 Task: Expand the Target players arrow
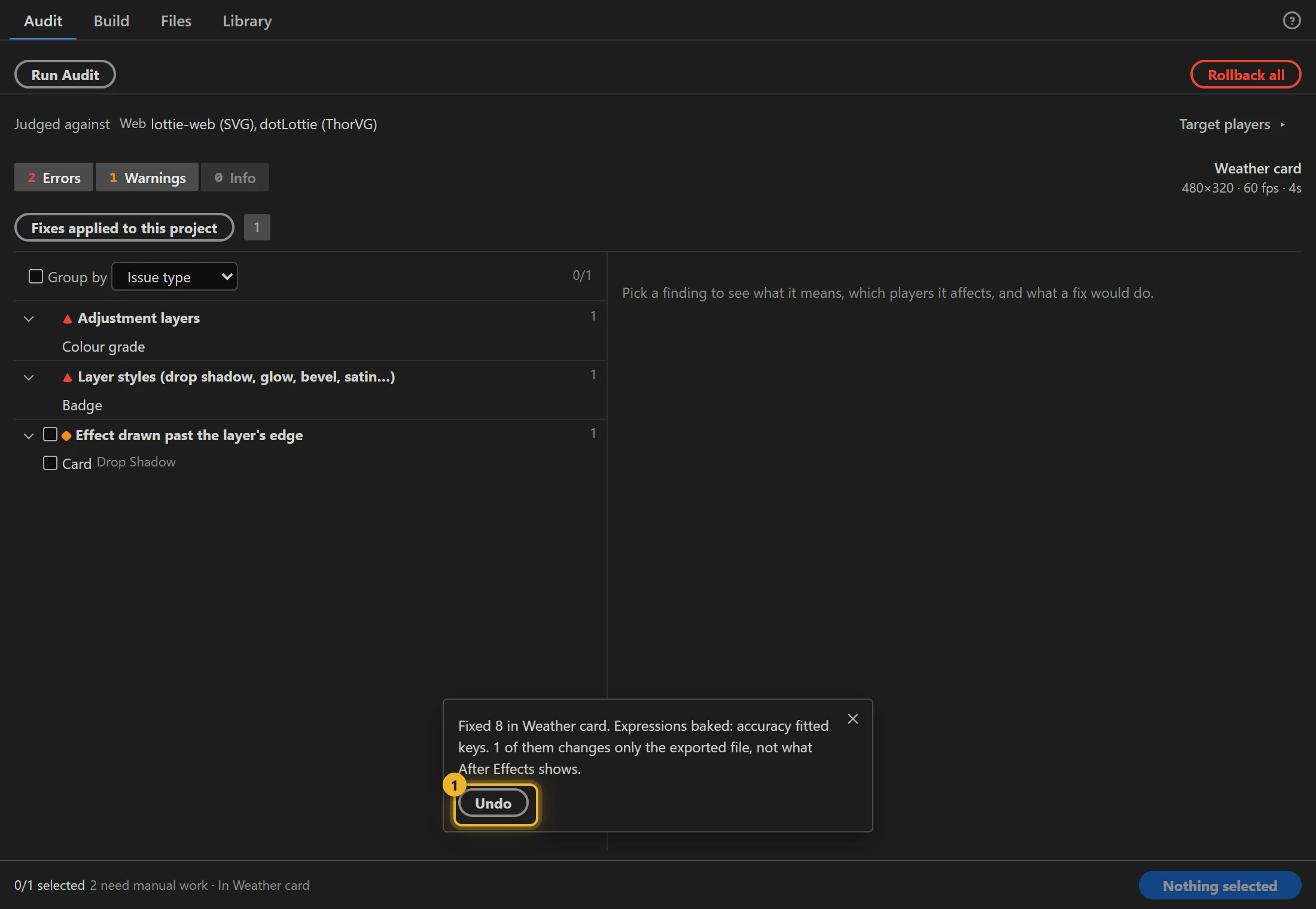pyautogui.click(x=1283, y=124)
